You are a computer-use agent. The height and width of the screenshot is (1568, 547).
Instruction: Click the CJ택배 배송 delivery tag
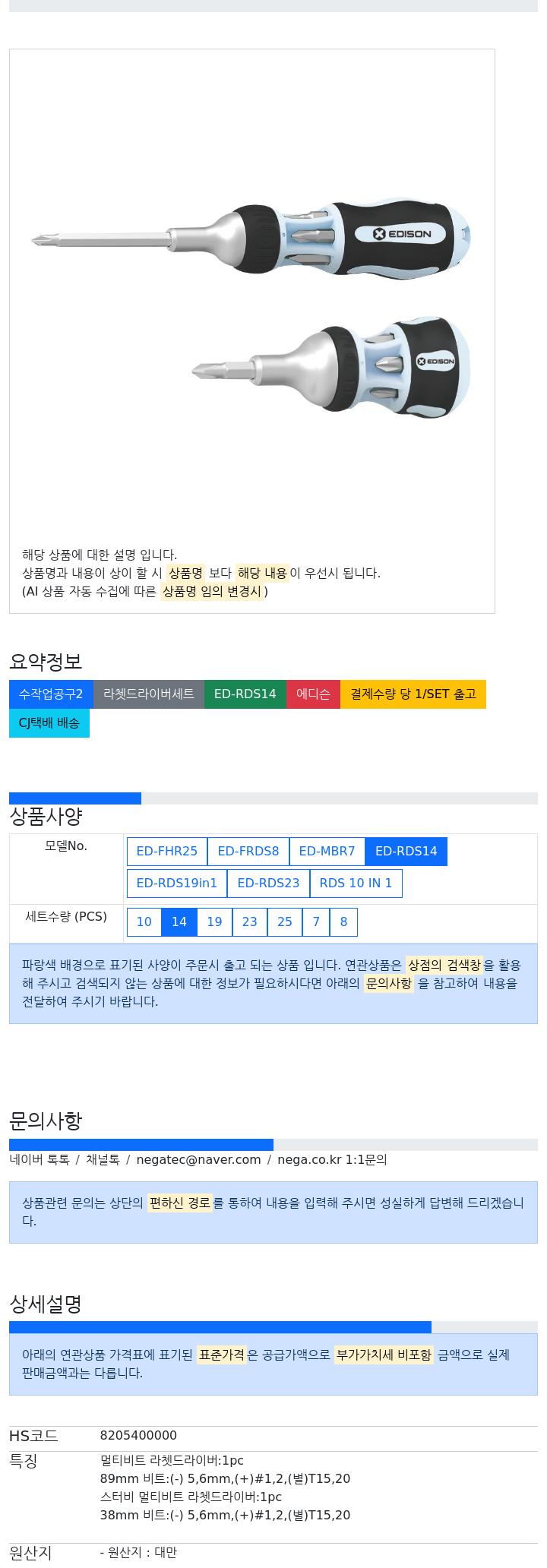(49, 723)
